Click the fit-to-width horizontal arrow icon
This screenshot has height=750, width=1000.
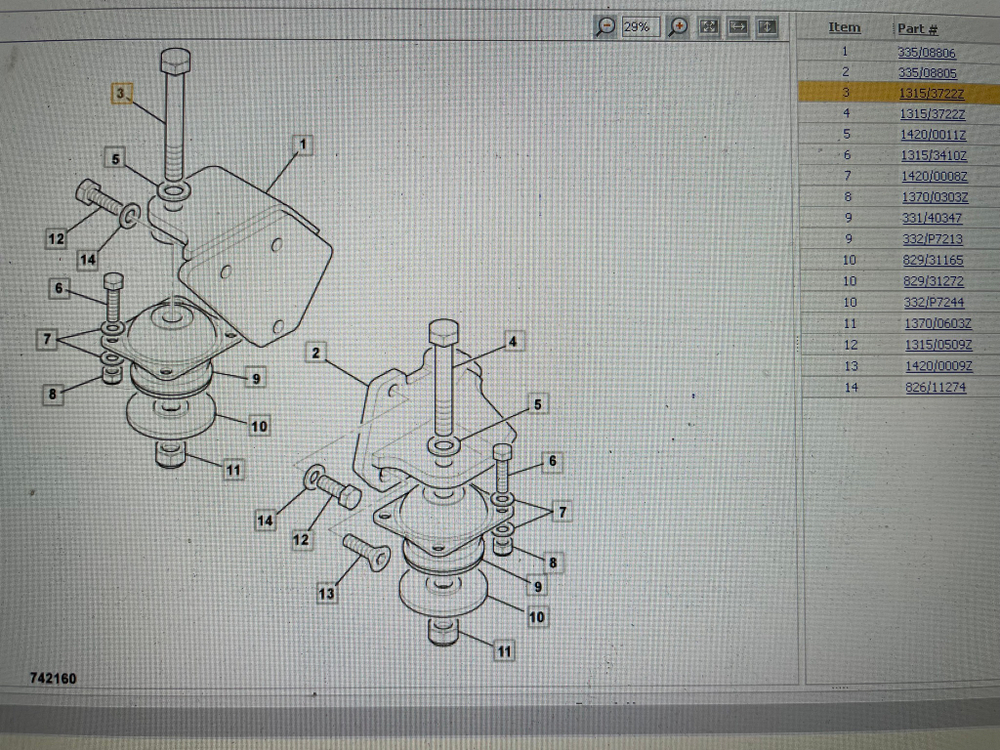pos(738,27)
